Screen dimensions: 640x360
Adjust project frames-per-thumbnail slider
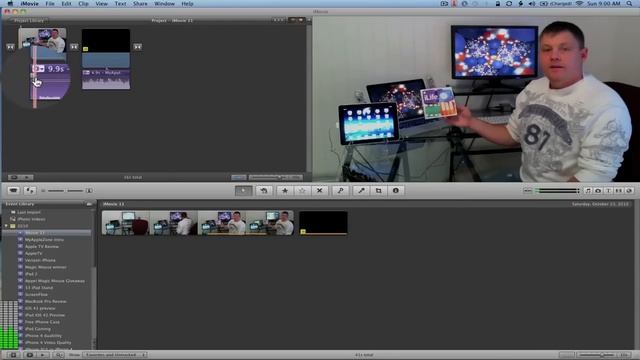276,178
